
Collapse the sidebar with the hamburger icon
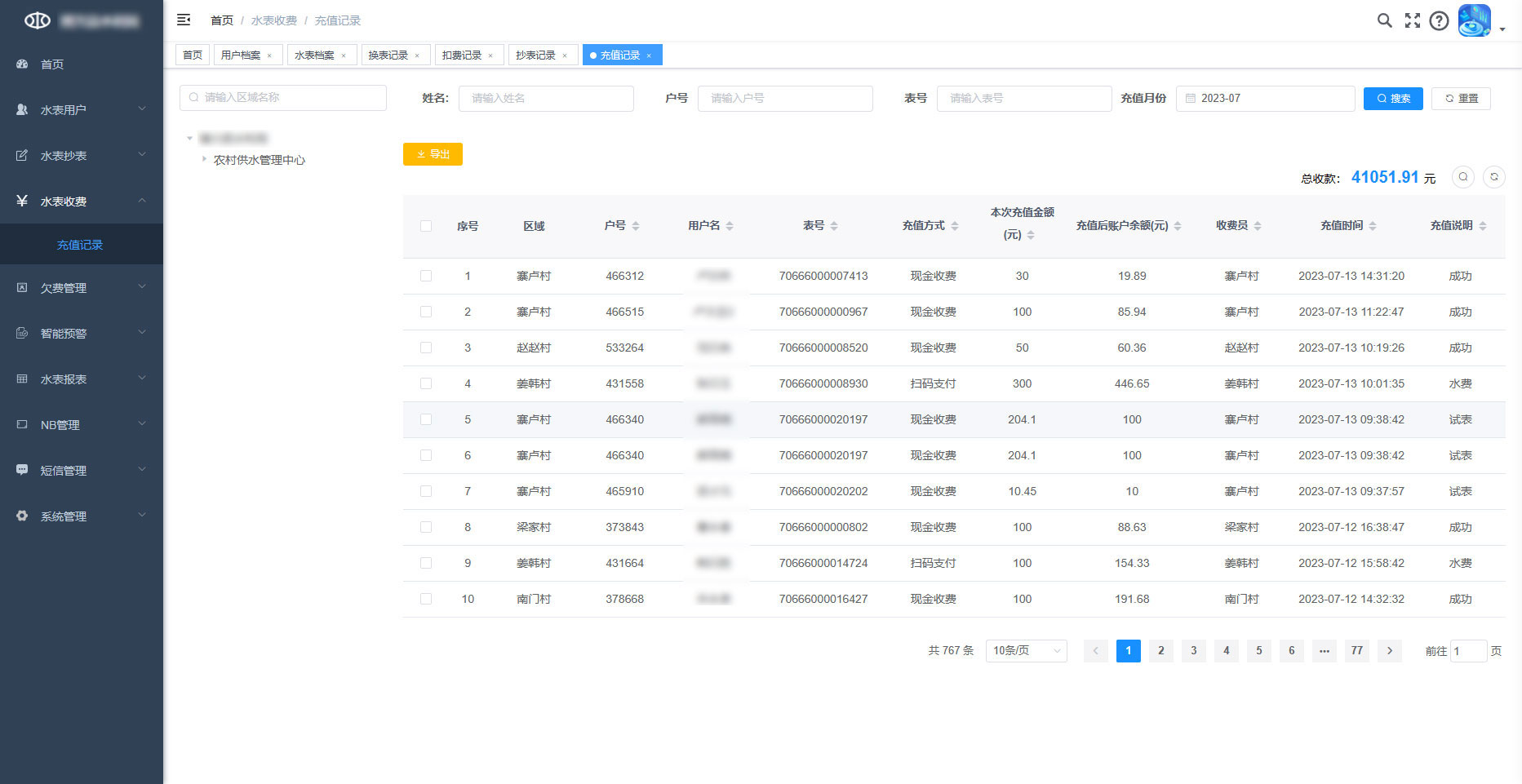pos(184,20)
